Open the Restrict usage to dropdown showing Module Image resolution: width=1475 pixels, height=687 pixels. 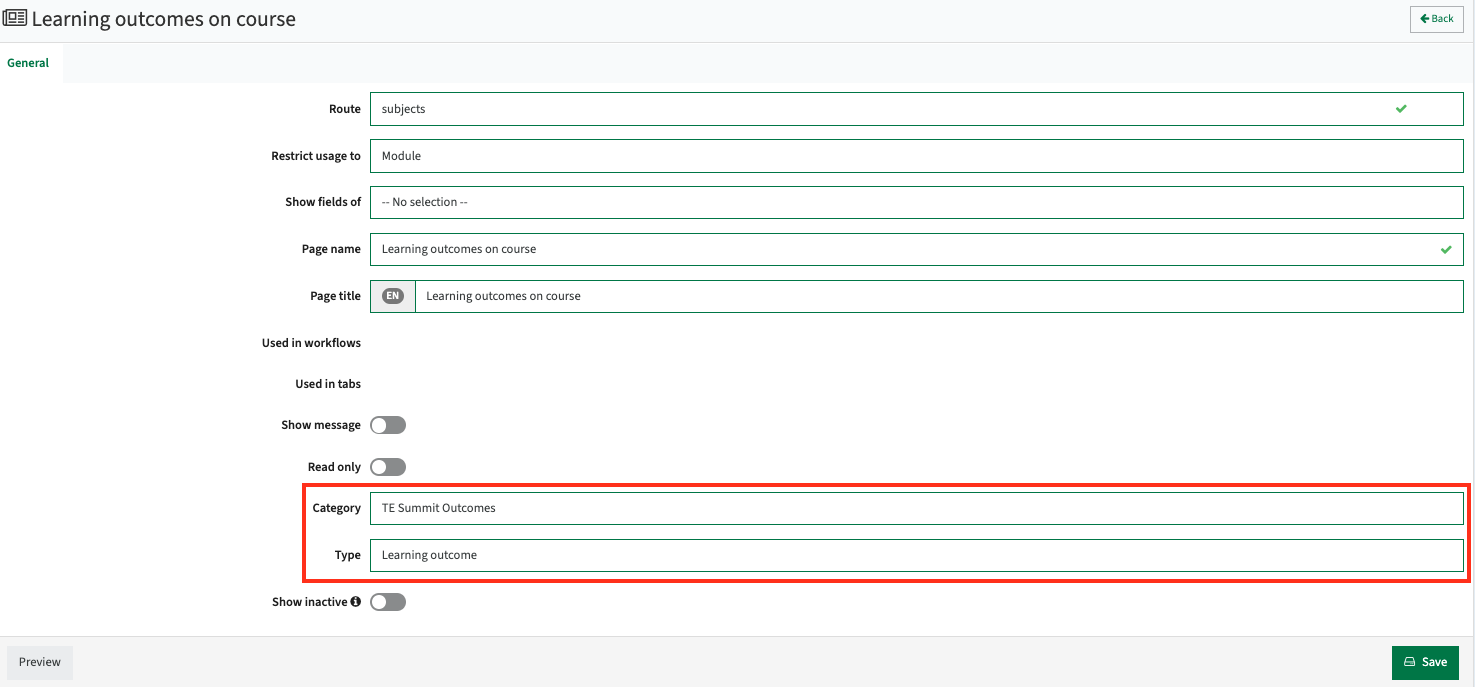pos(916,156)
